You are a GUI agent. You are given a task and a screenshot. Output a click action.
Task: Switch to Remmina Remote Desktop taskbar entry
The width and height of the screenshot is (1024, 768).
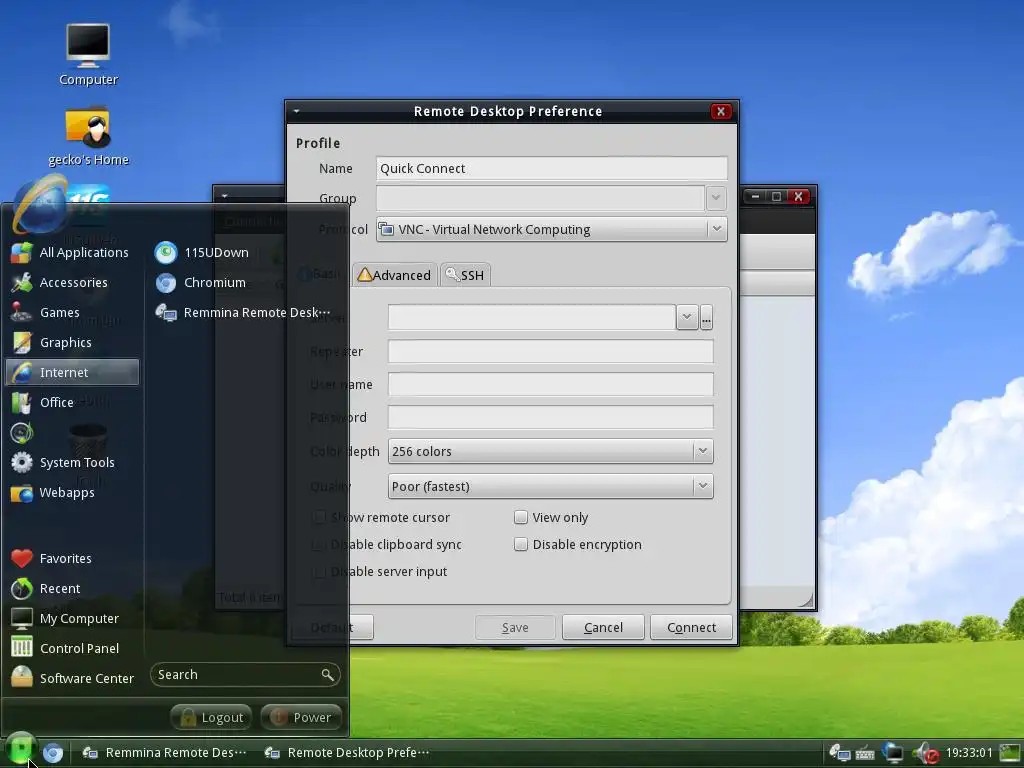pyautogui.click(x=164, y=753)
